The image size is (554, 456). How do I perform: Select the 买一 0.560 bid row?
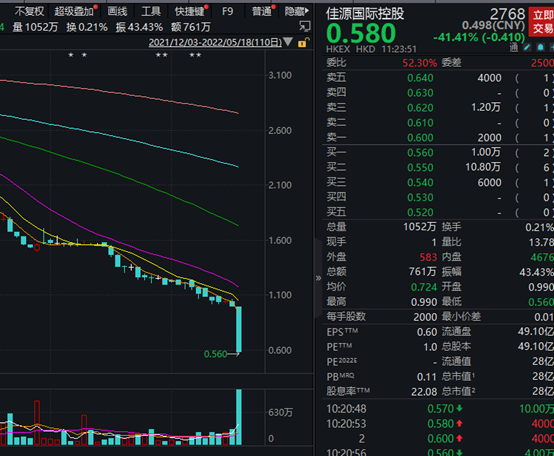pyautogui.click(x=438, y=153)
